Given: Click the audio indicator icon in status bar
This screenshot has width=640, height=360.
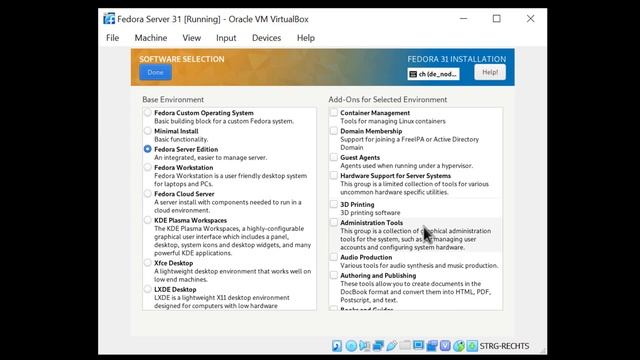Looking at the screenshot, I should [364, 346].
